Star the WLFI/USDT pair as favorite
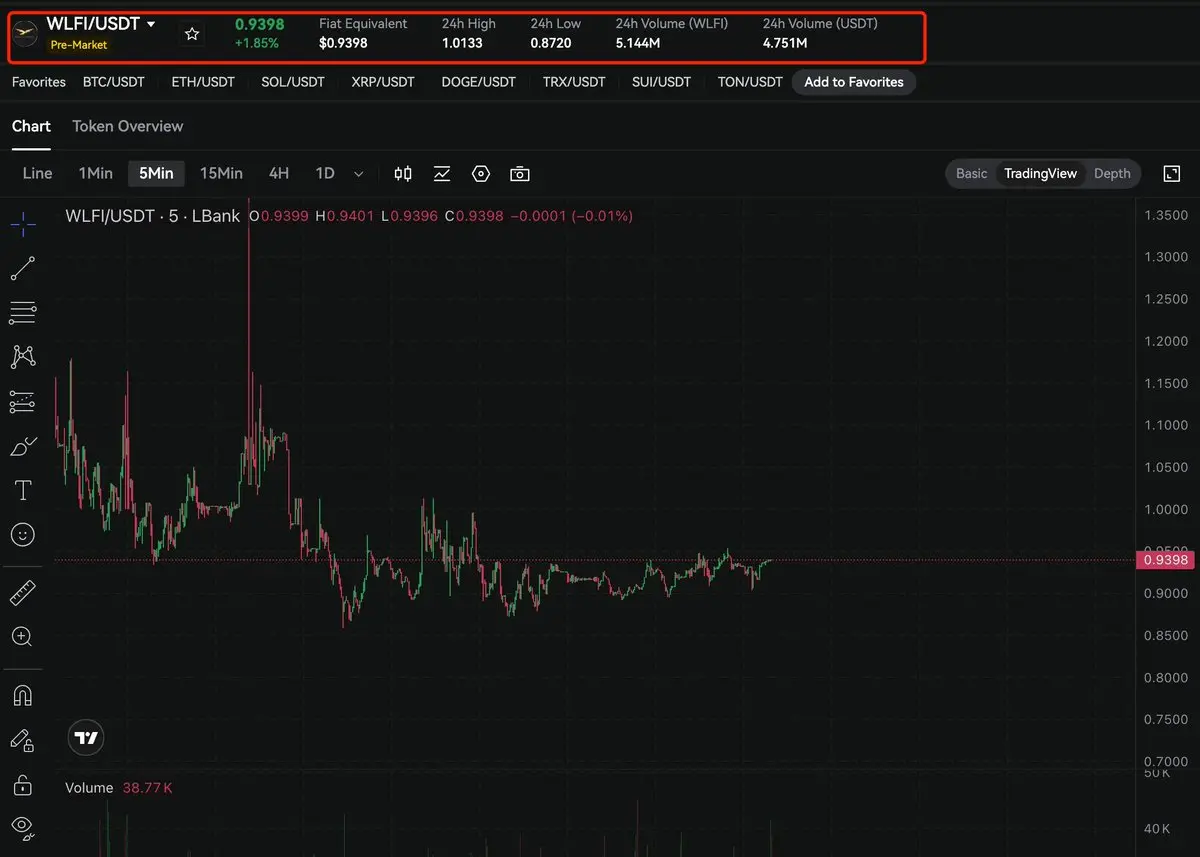The width and height of the screenshot is (1200, 857). click(x=192, y=34)
